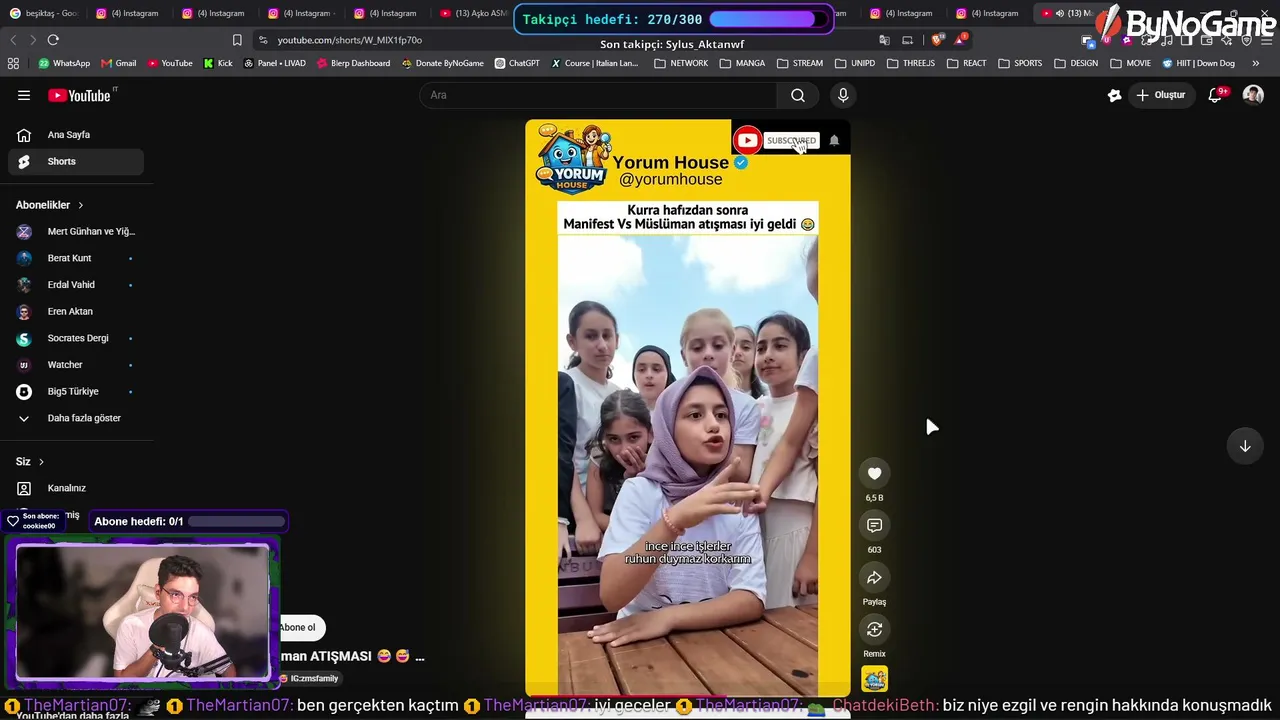Expand the THREEJS bookmarks folder

pos(910,63)
